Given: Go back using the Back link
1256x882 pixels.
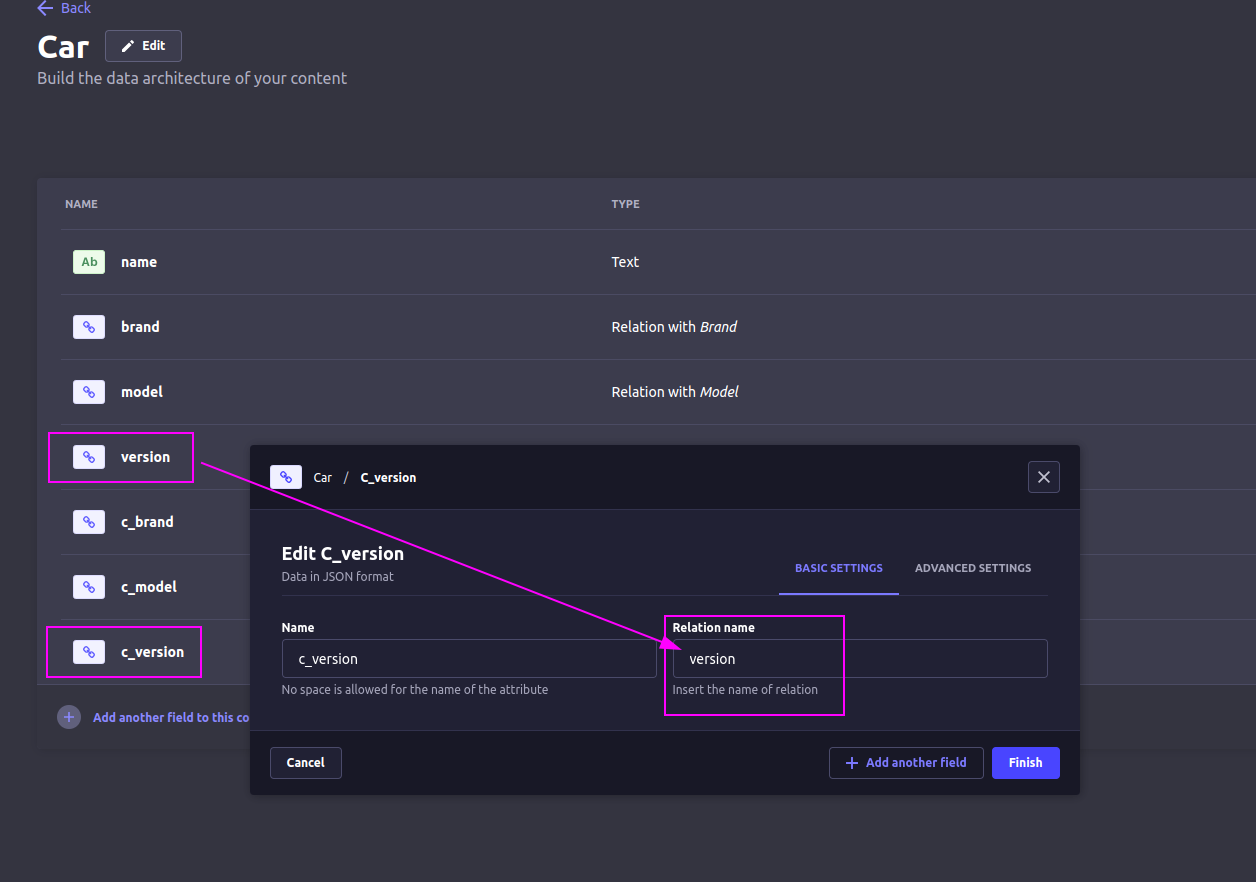Looking at the screenshot, I should coord(64,8).
